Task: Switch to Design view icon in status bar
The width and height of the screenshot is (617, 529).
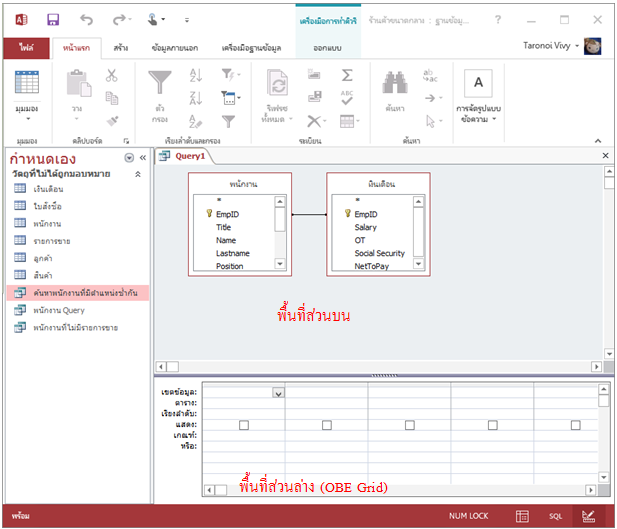Action: tap(588, 516)
